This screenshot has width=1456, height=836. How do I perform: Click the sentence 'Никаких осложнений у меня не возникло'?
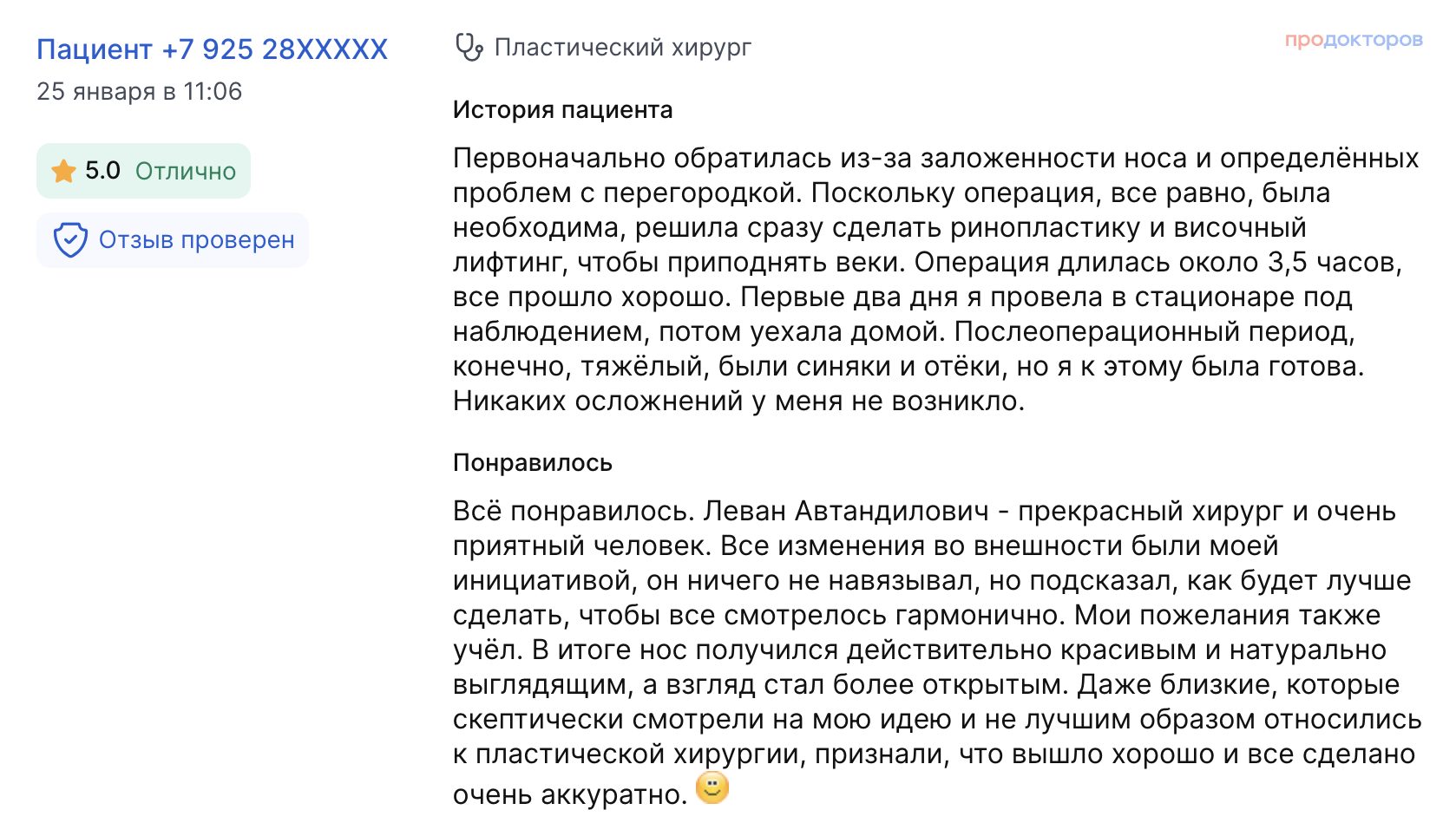(738, 402)
